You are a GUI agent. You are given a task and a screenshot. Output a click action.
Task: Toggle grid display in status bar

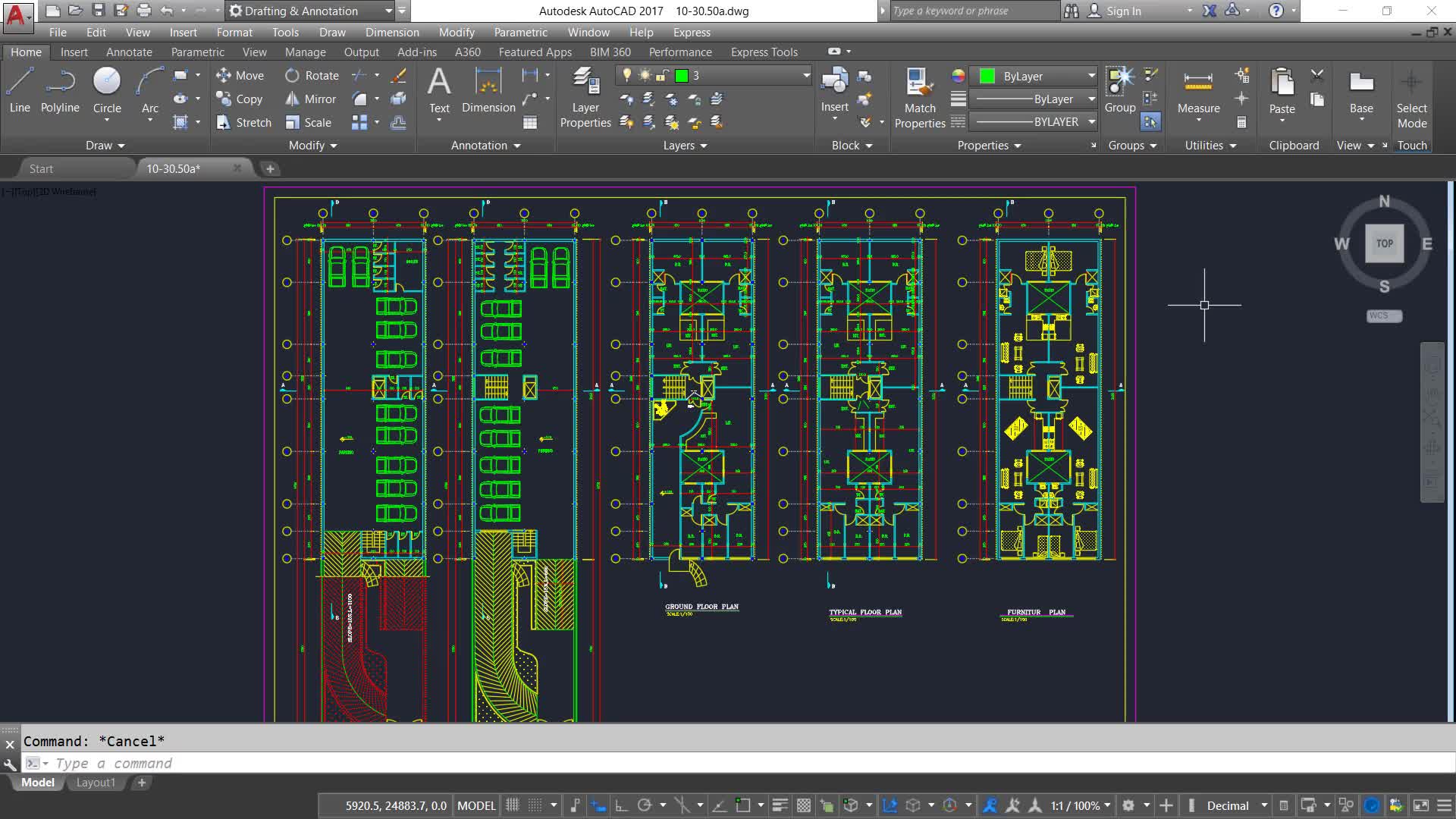(x=513, y=805)
